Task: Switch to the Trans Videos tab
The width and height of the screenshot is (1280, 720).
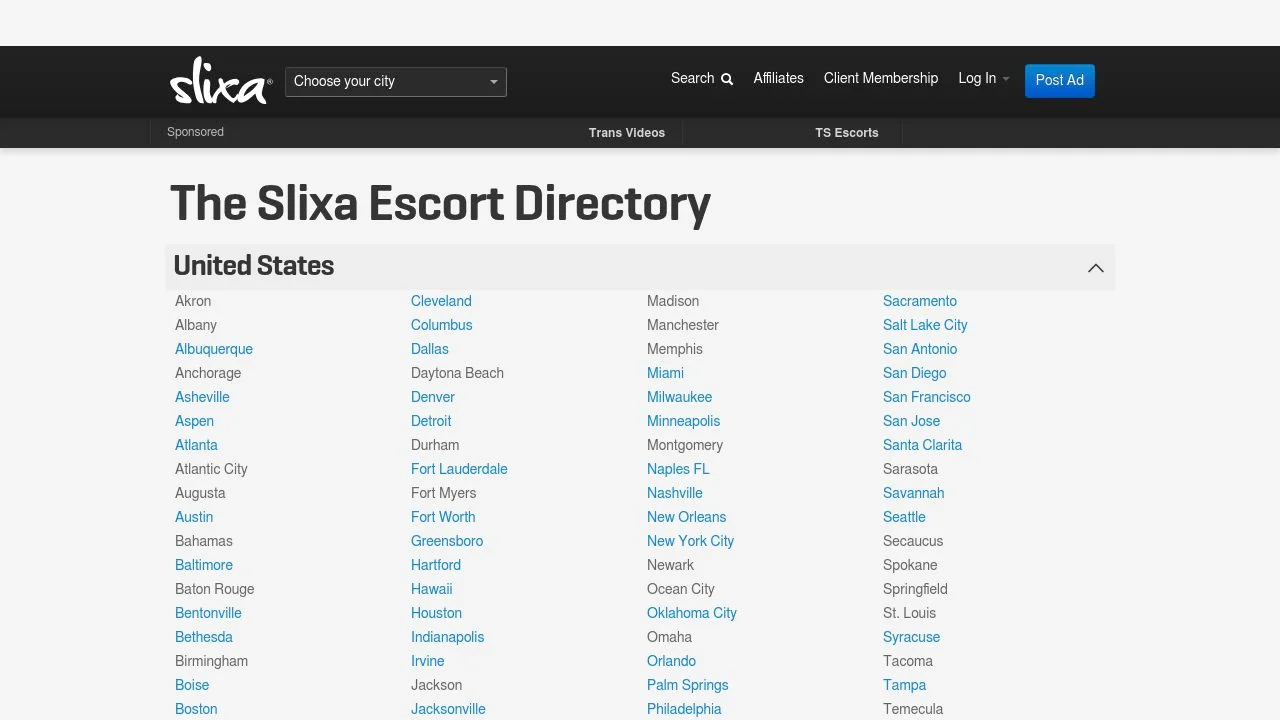Action: [627, 132]
